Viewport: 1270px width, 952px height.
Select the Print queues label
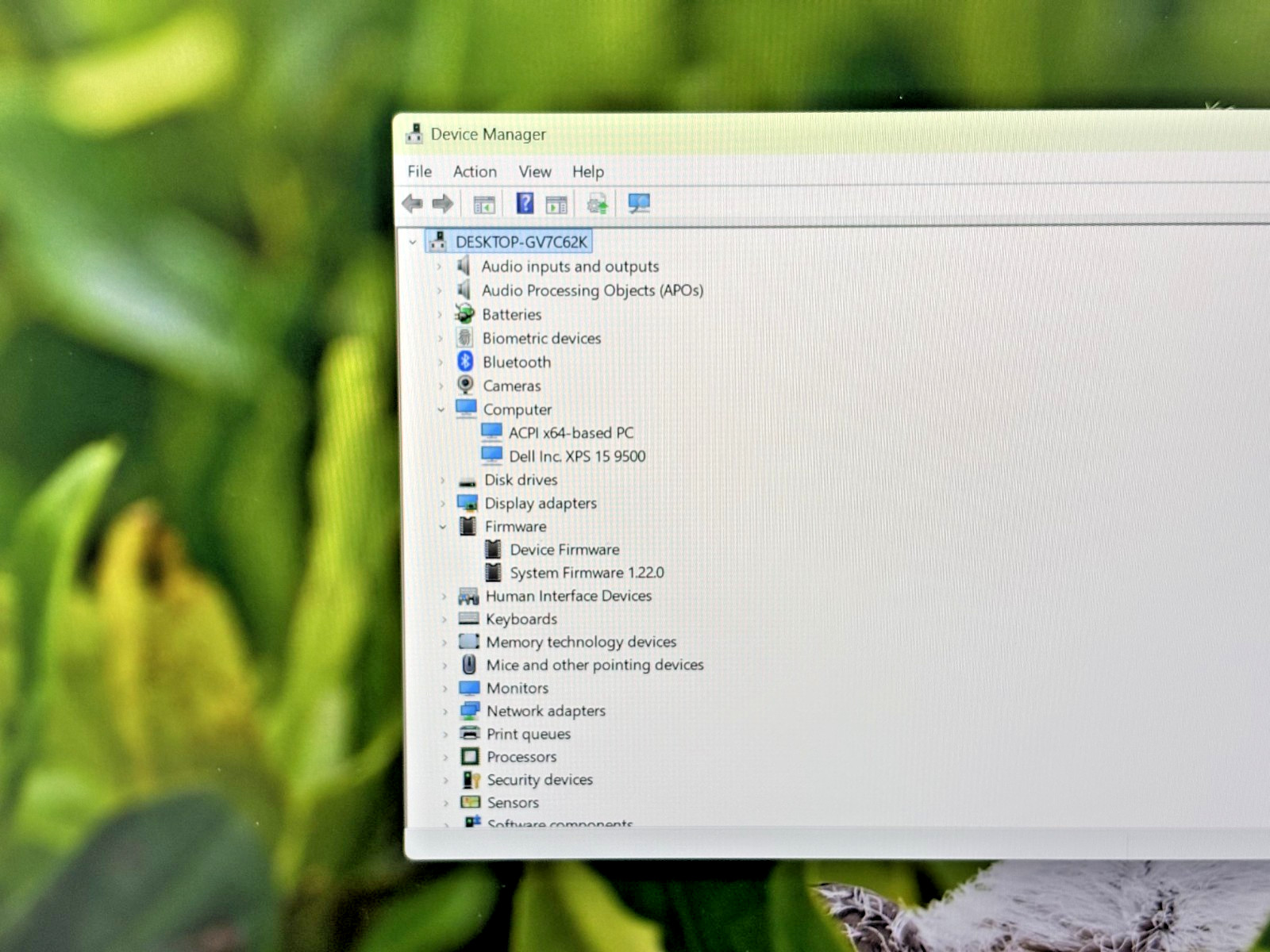[x=529, y=734]
